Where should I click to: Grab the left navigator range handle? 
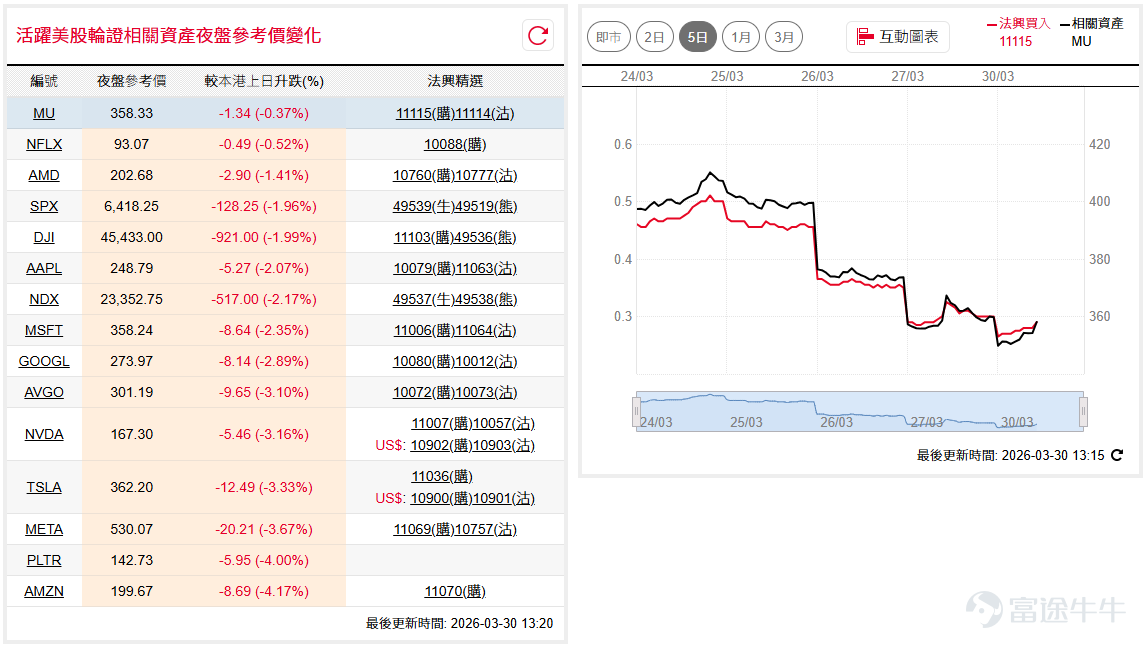(637, 411)
